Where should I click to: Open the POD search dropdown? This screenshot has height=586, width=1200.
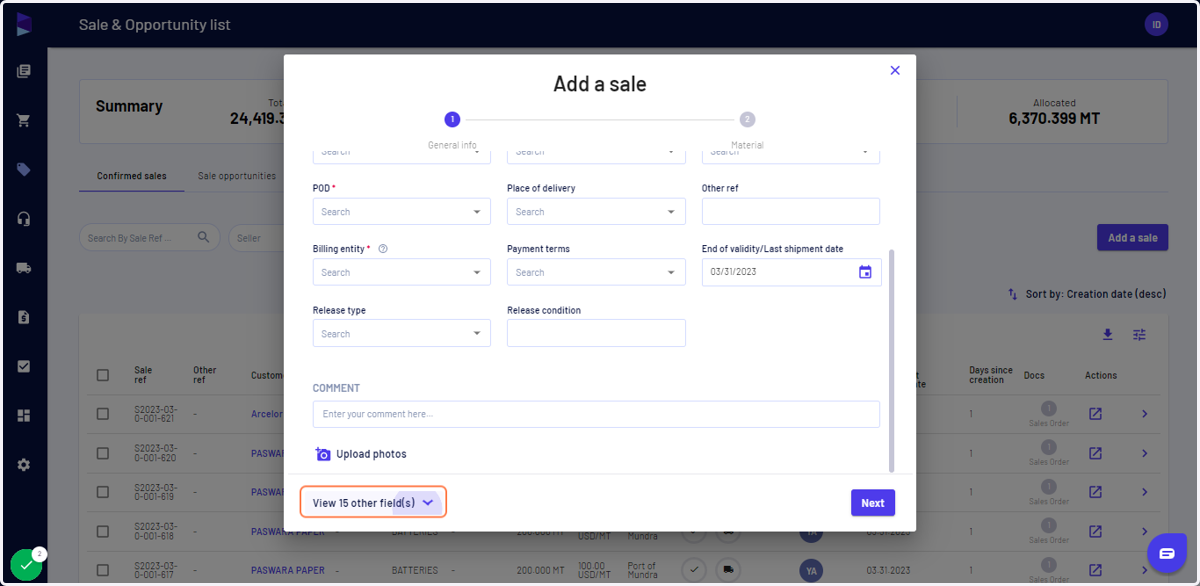(x=401, y=211)
